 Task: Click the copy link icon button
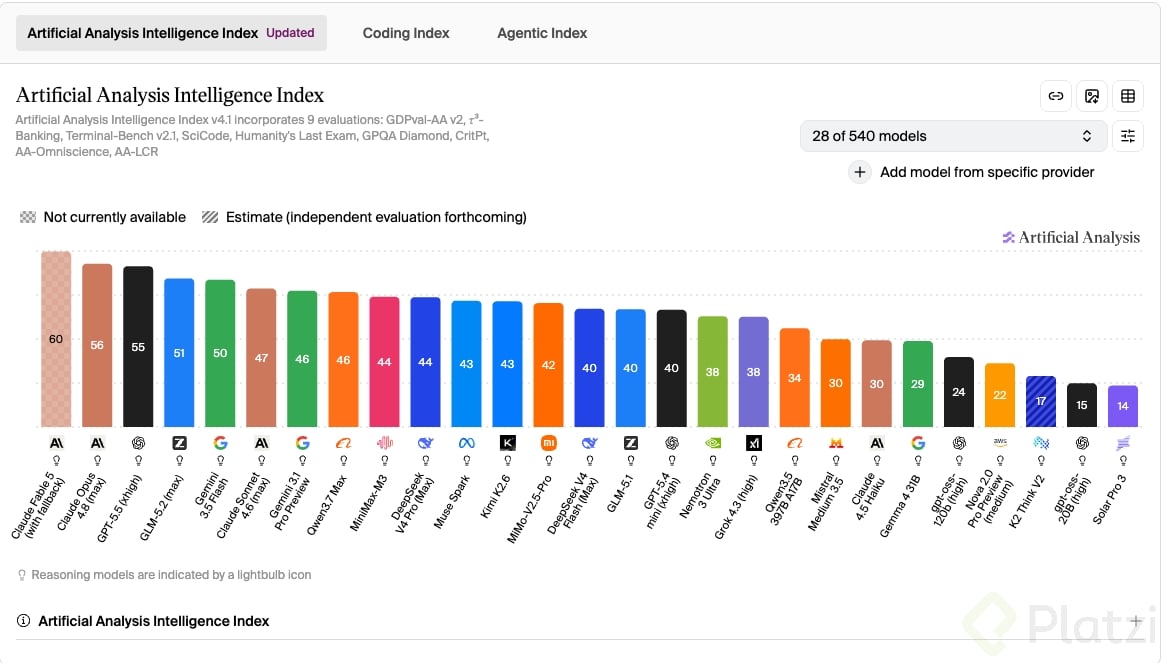tap(1056, 95)
